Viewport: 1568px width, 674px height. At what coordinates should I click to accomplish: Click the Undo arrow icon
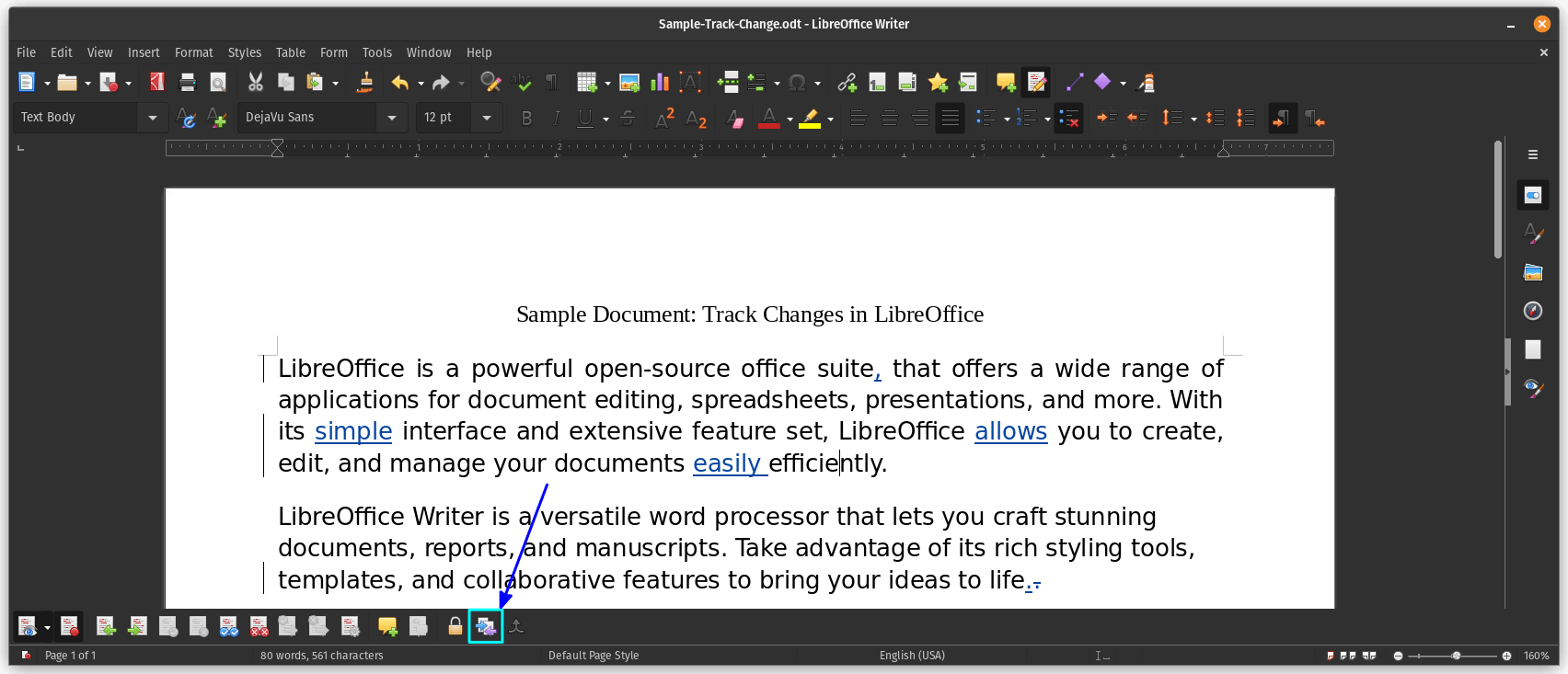pos(399,82)
